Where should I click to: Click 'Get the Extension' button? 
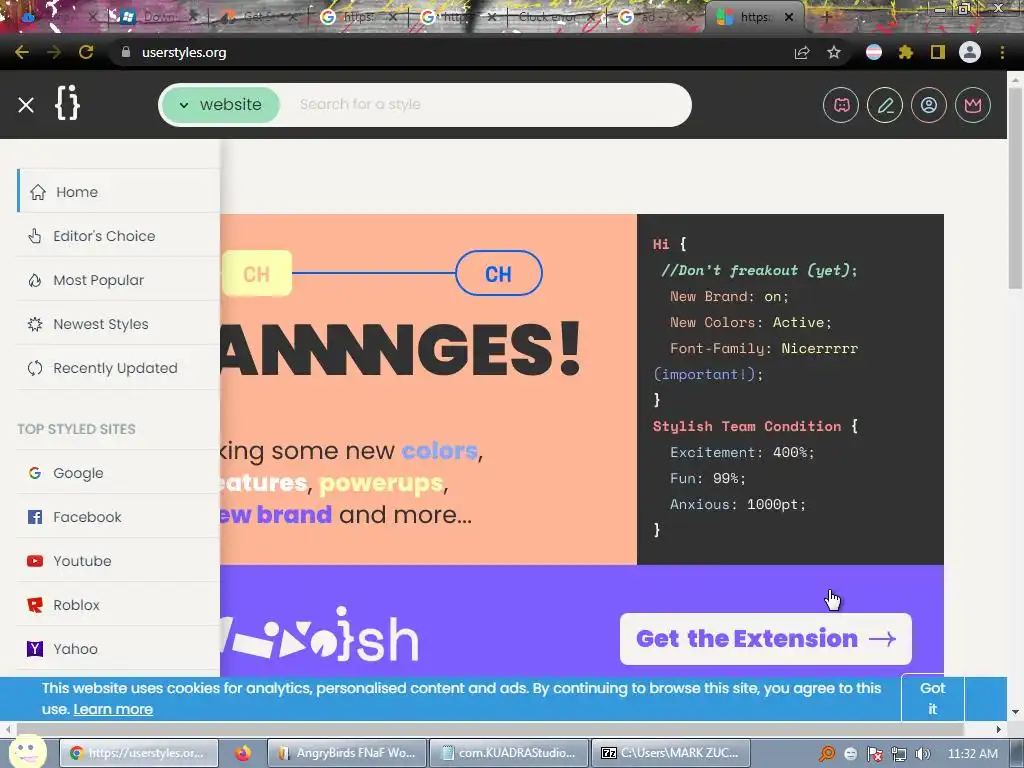765,639
